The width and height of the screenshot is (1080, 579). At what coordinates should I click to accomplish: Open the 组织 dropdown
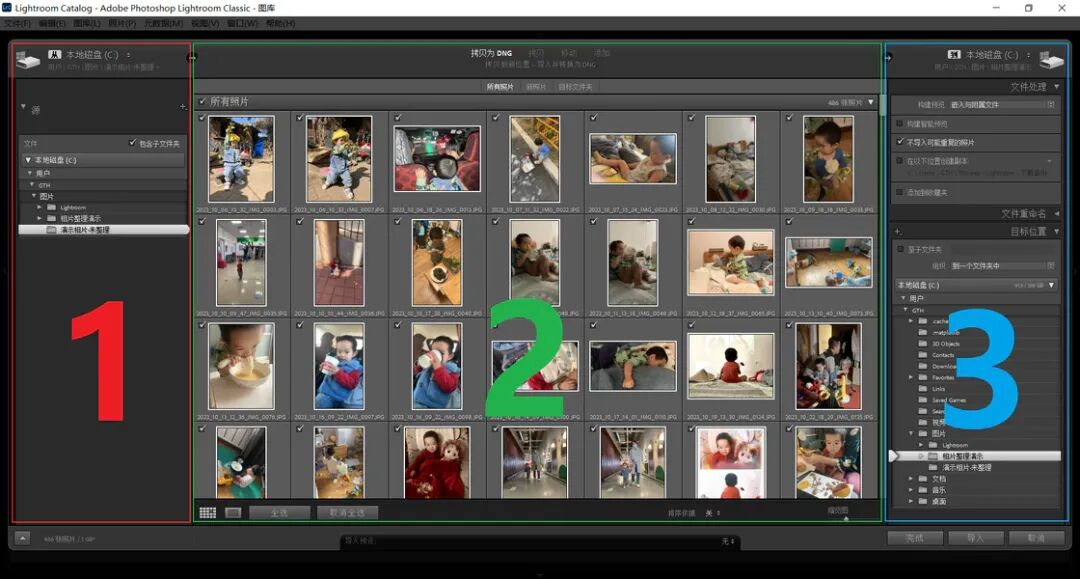click(x=1002, y=266)
